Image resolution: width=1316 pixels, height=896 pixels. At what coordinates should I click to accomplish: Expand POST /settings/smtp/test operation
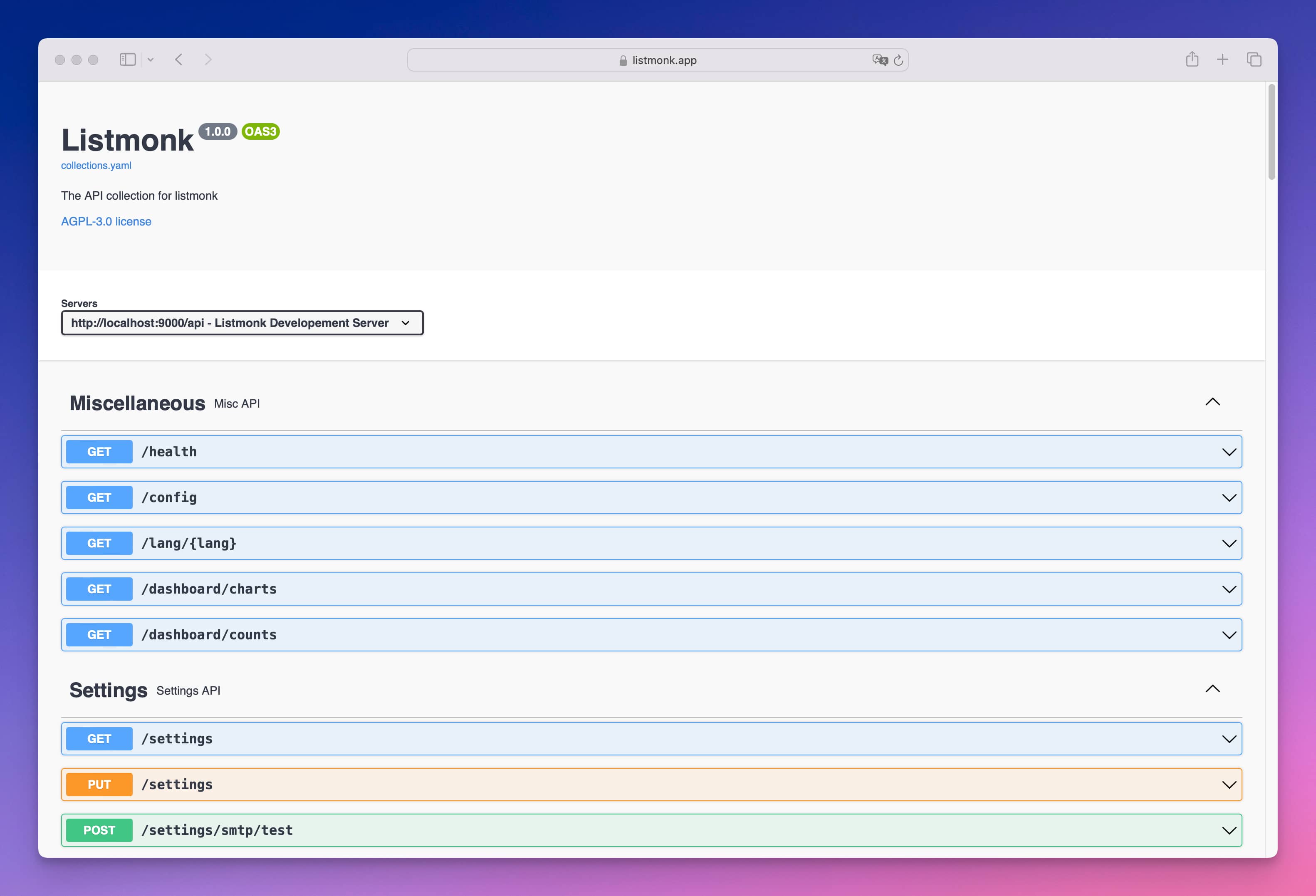[651, 830]
